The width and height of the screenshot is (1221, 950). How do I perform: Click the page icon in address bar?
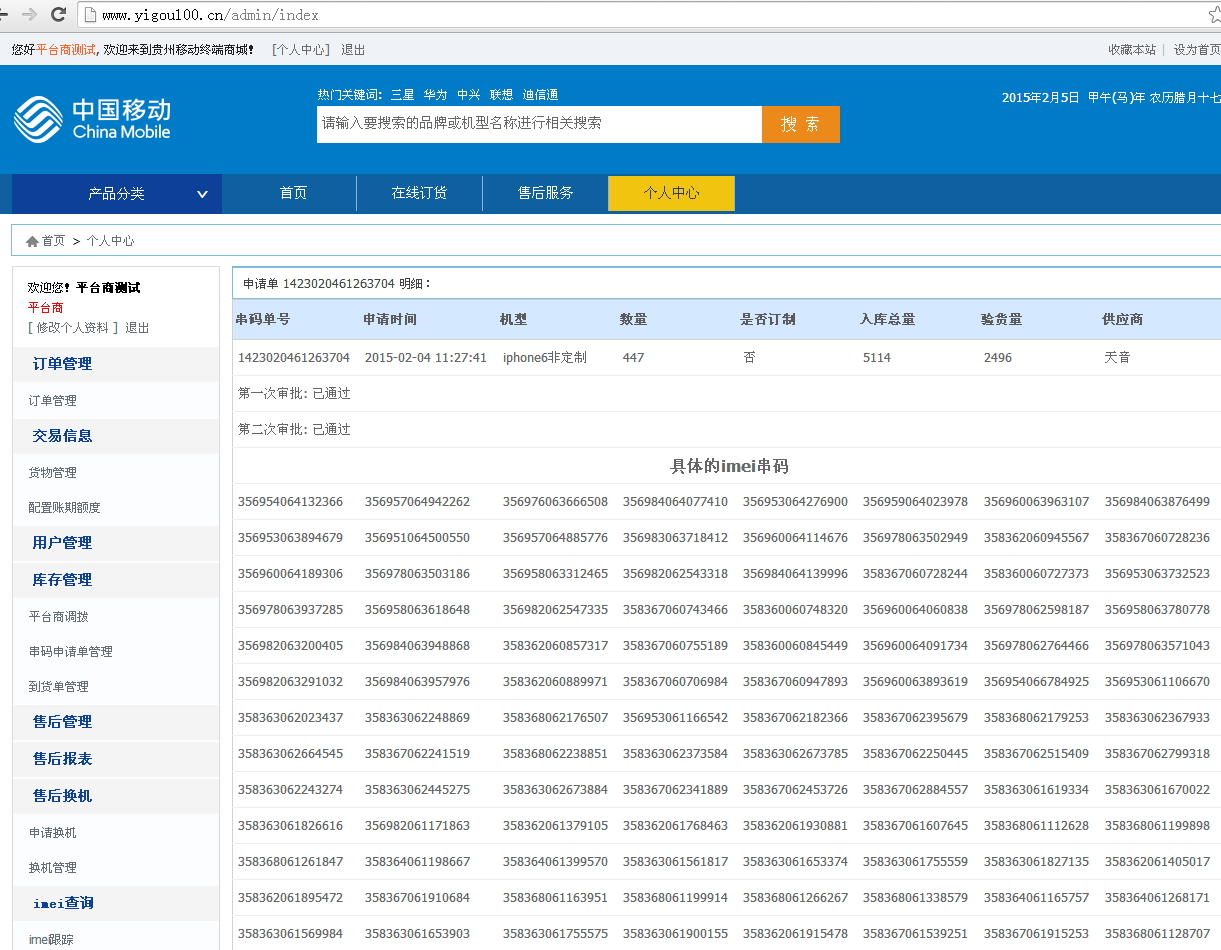(x=89, y=15)
